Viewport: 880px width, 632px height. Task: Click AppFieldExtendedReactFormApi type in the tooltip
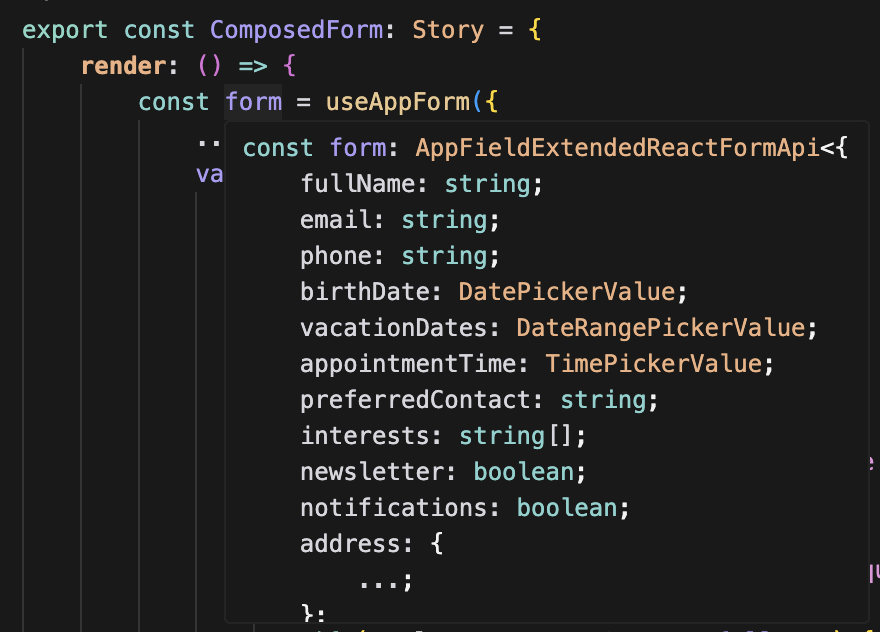[x=618, y=148]
